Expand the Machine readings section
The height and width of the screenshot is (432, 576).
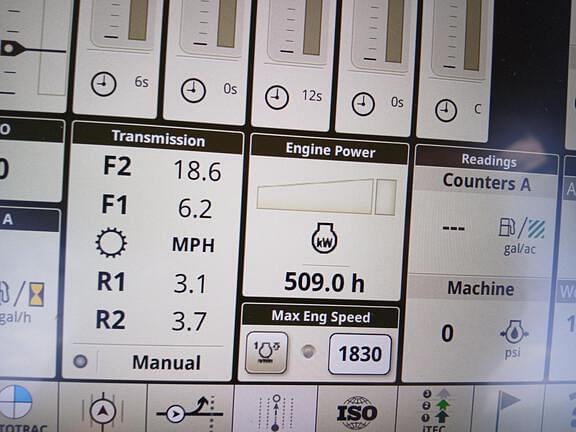point(480,288)
